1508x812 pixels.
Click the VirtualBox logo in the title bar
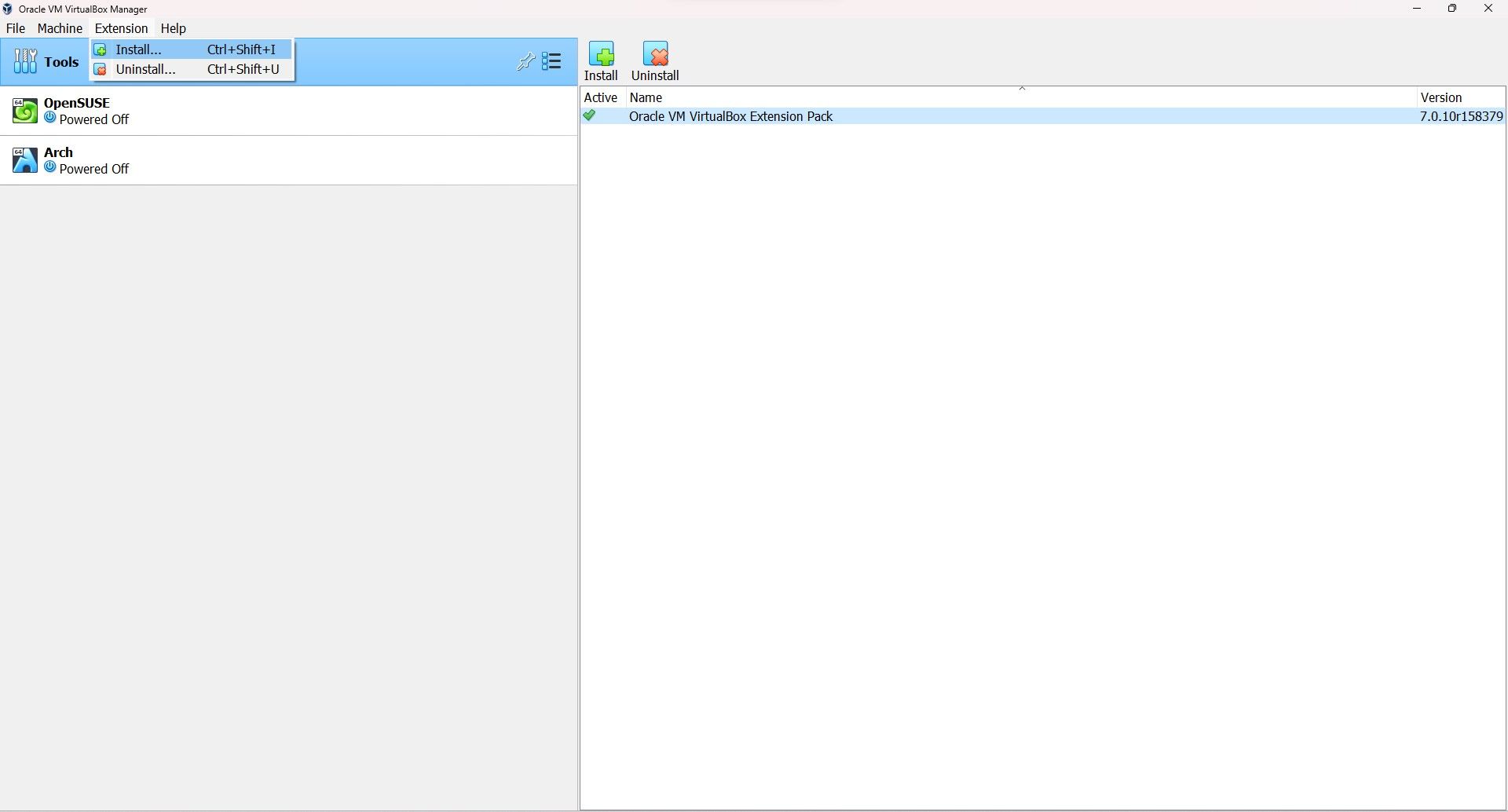click(8, 9)
